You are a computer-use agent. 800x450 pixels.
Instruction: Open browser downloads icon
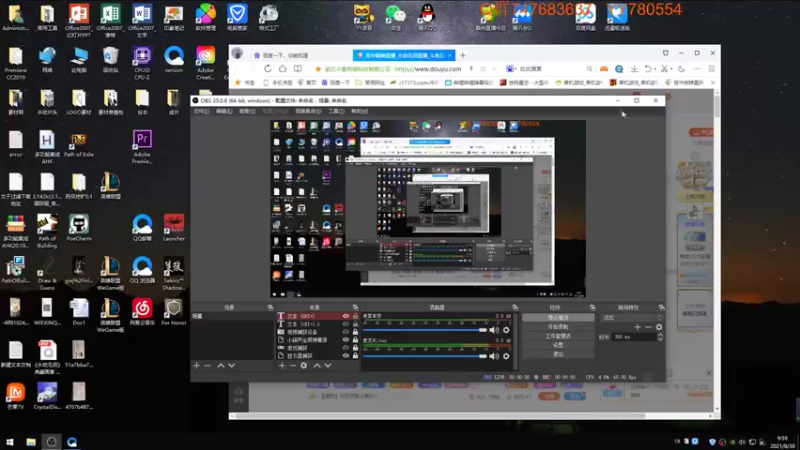[634, 69]
